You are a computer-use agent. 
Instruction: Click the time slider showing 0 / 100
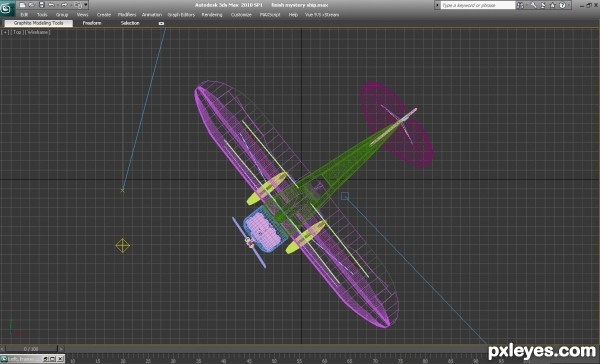[31, 349]
